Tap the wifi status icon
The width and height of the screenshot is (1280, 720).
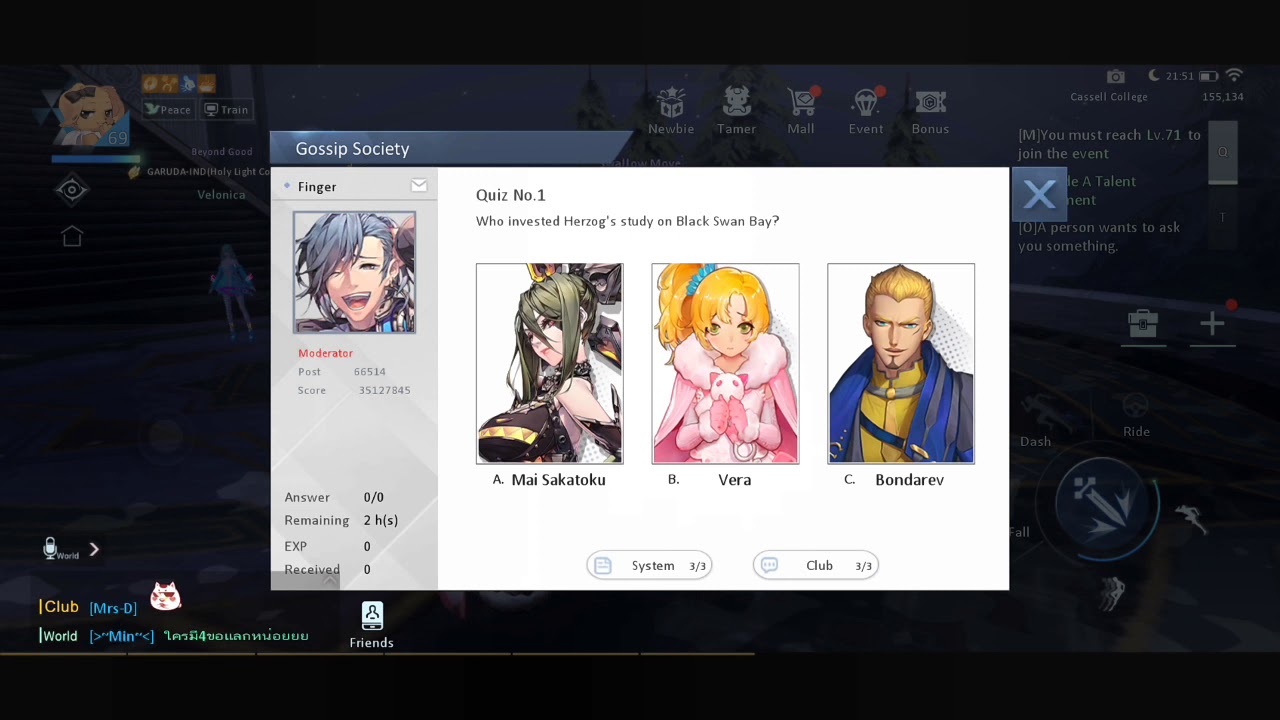point(1234,76)
